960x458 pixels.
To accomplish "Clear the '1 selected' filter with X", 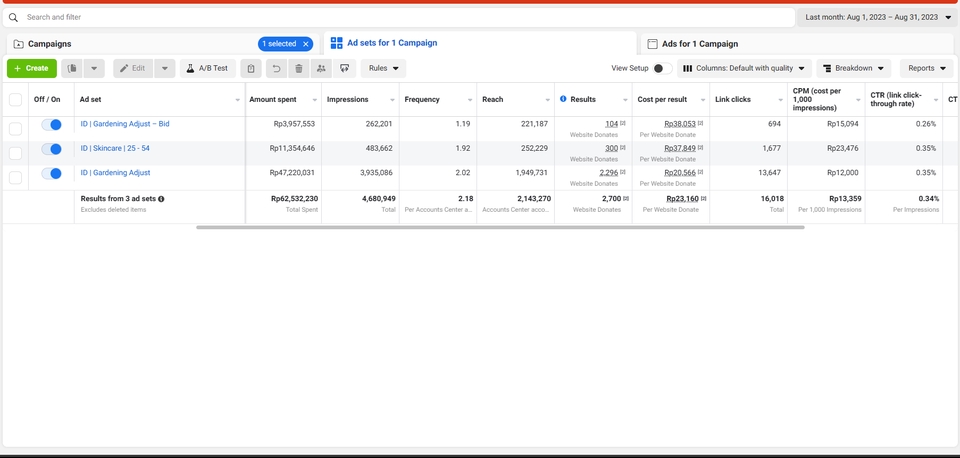I will [306, 44].
